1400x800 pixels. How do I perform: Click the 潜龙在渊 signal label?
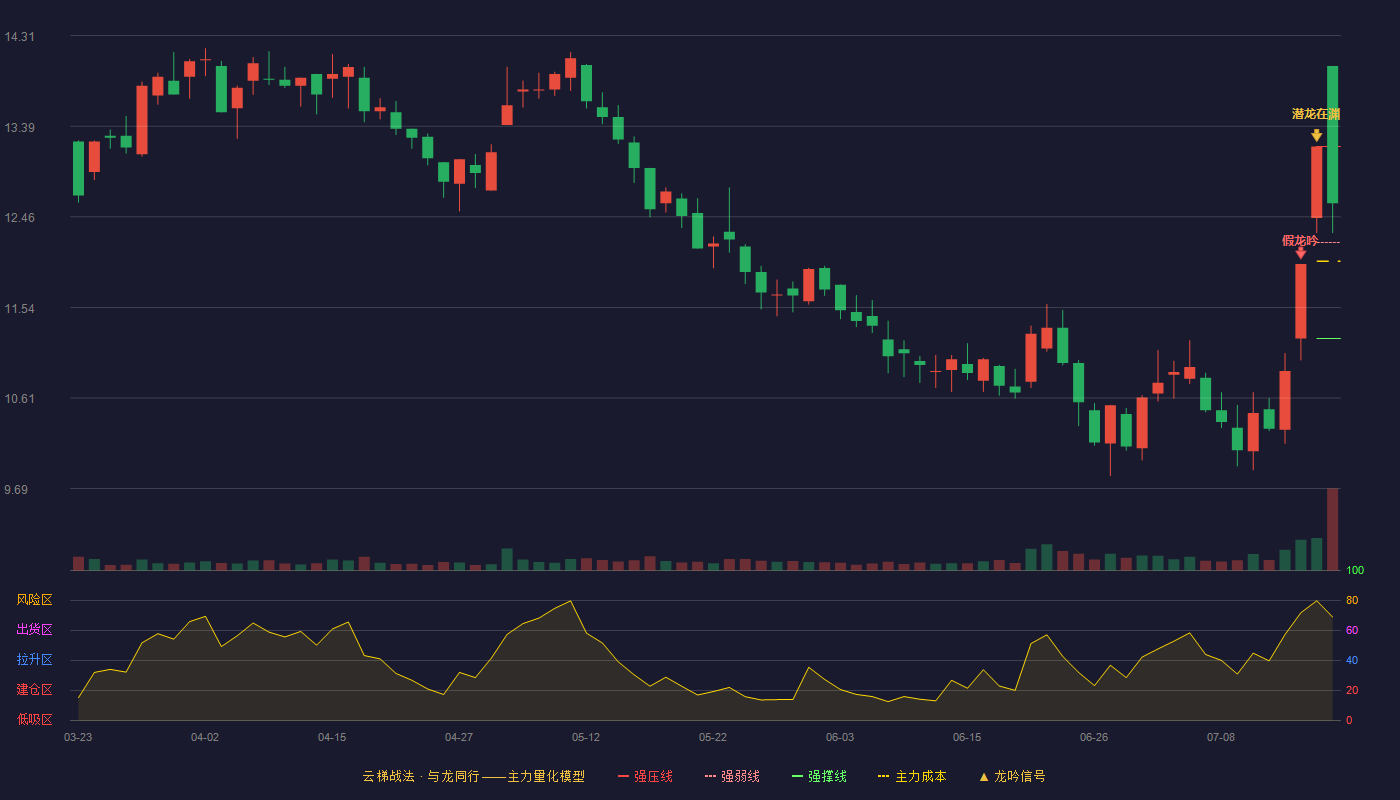[x=1316, y=114]
